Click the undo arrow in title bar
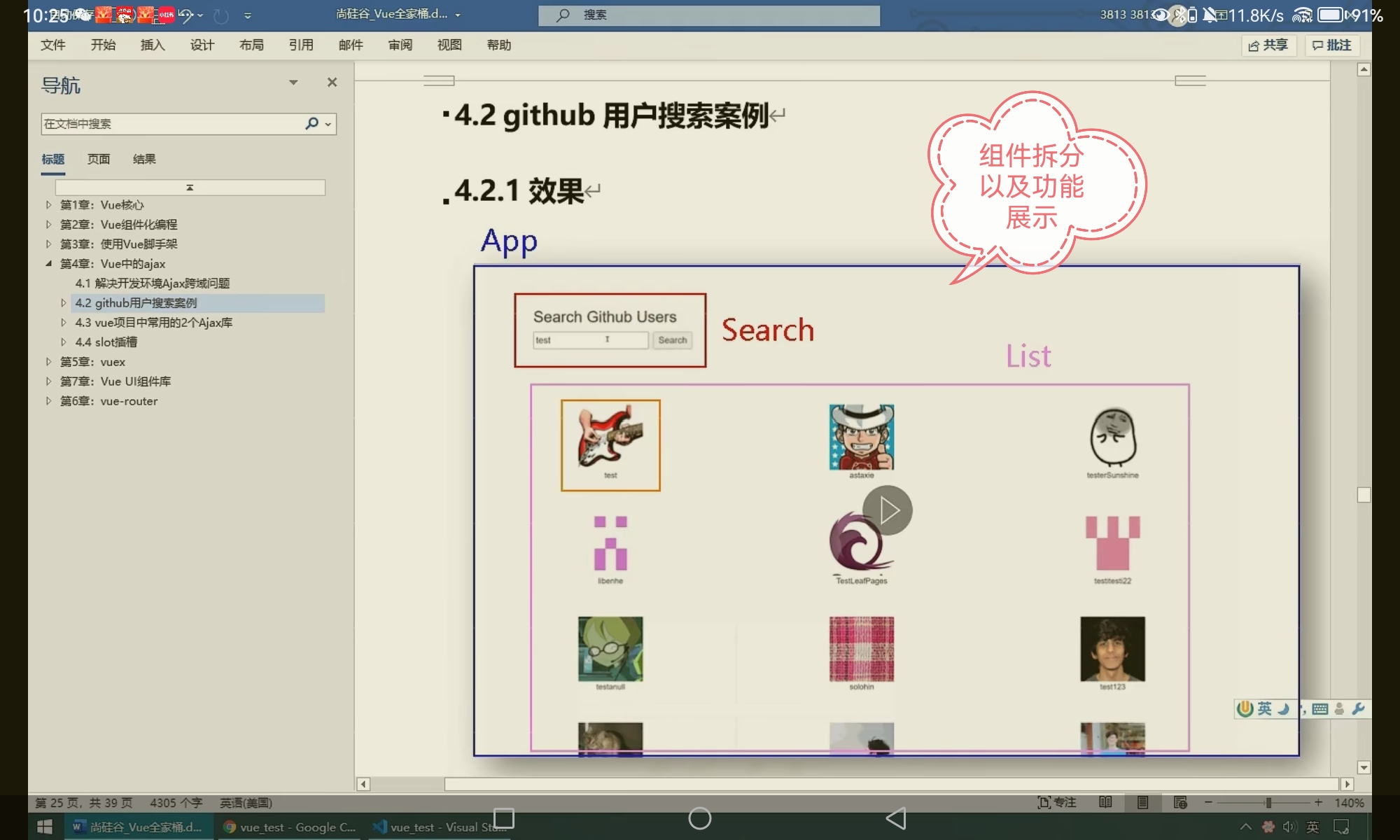The width and height of the screenshot is (1400, 840). coord(185,15)
